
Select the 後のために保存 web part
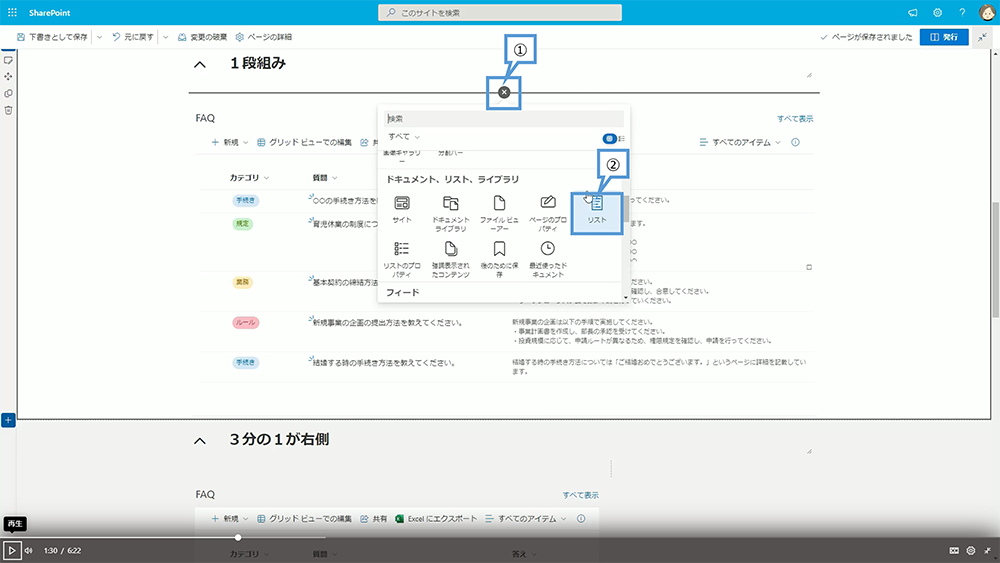tap(499, 259)
